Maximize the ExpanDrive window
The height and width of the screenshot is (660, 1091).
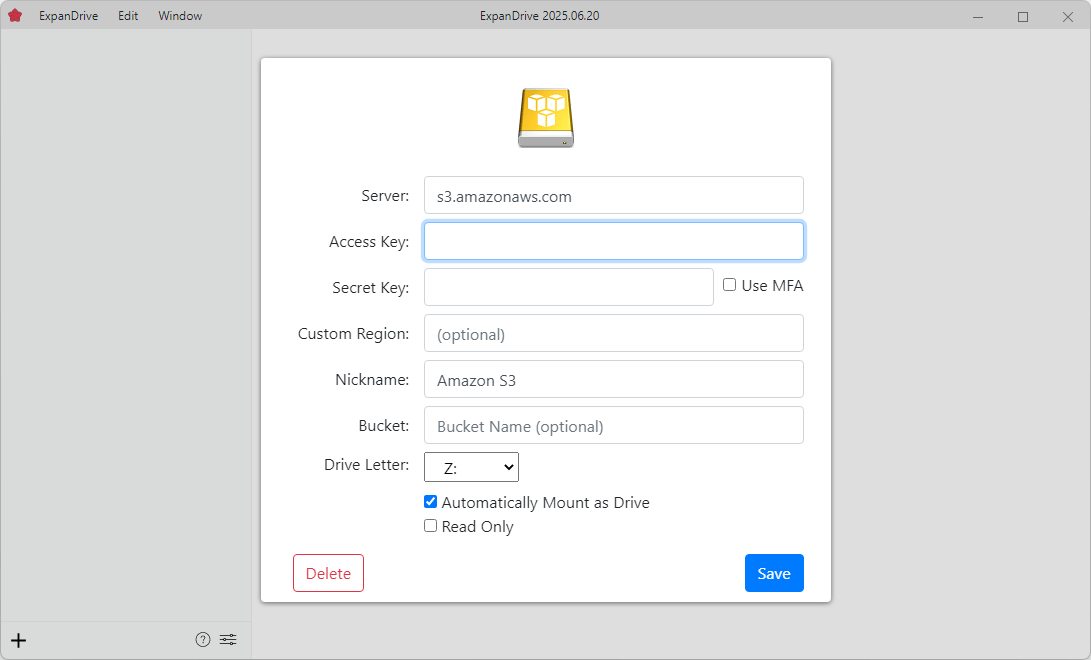1023,16
